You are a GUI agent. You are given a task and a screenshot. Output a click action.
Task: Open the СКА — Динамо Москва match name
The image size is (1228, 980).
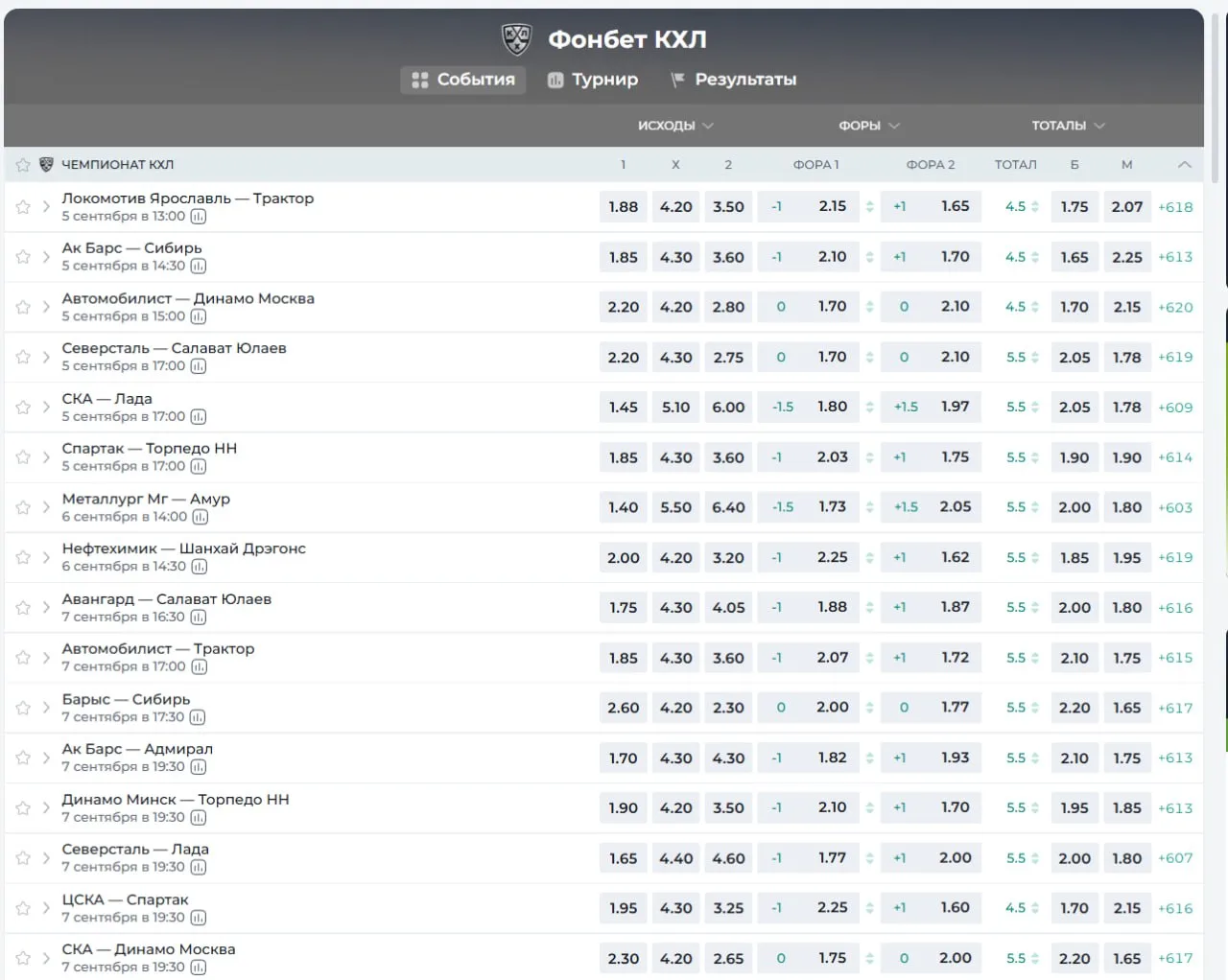coord(149,949)
